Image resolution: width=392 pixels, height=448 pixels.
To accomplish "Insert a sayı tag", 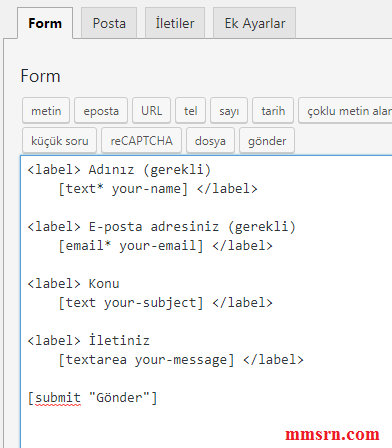I will pyautogui.click(x=229, y=111).
